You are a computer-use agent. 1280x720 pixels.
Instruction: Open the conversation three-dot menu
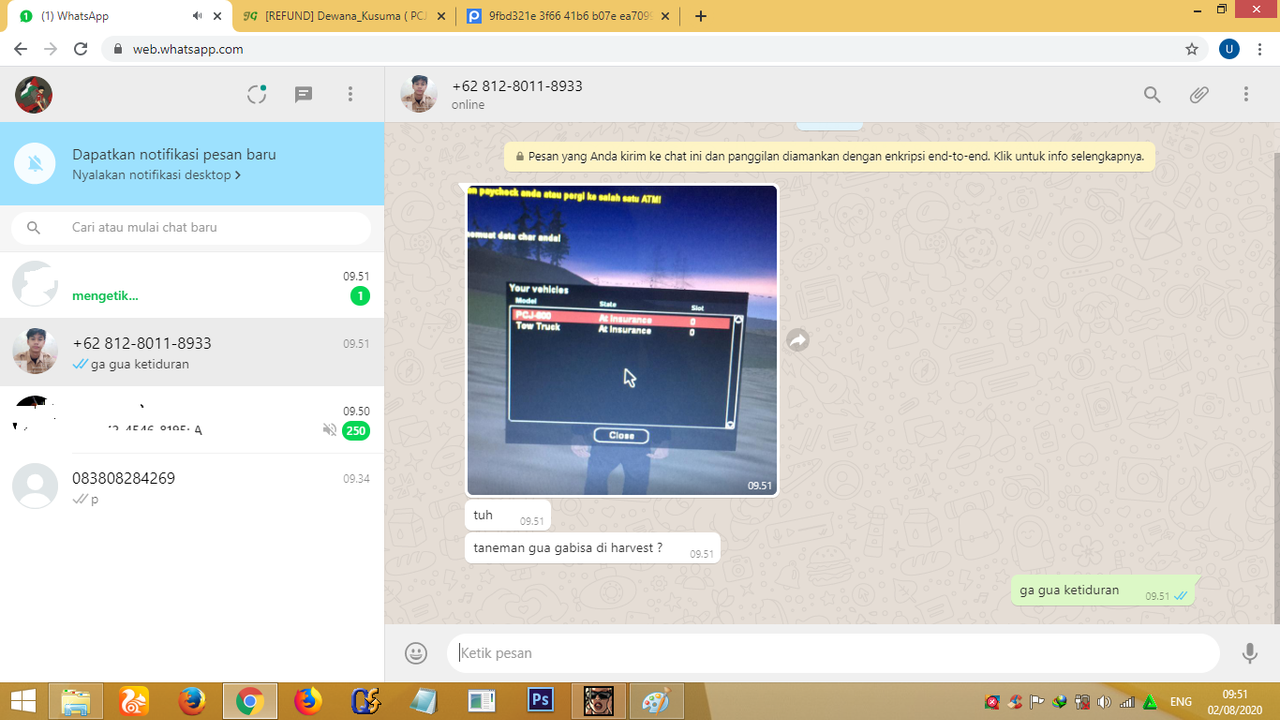click(1246, 94)
